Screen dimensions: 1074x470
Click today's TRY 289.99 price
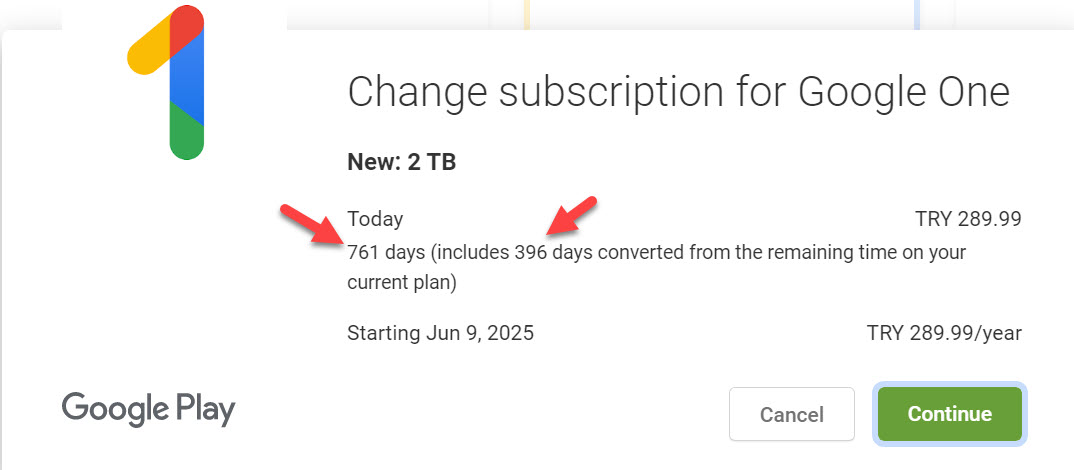coord(968,219)
